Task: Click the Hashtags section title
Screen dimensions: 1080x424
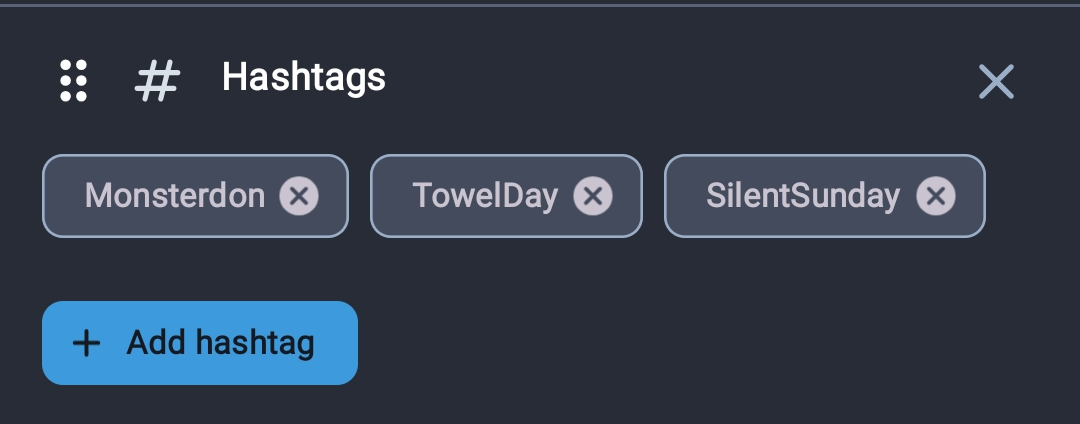Action: click(304, 77)
